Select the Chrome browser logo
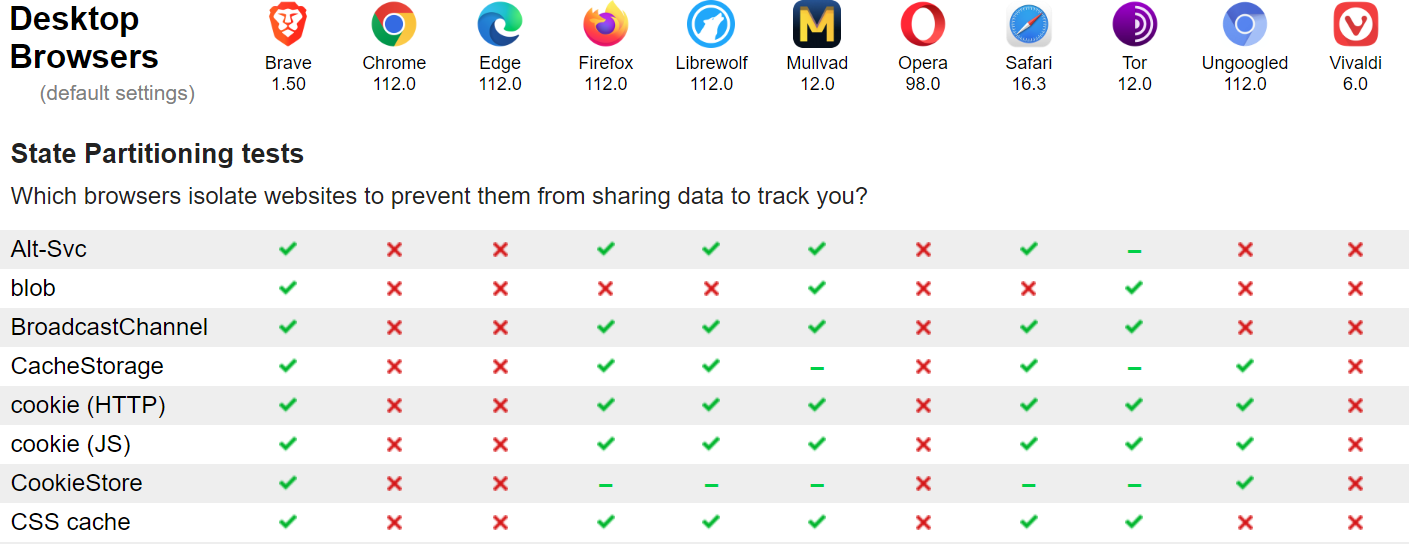 coord(394,24)
